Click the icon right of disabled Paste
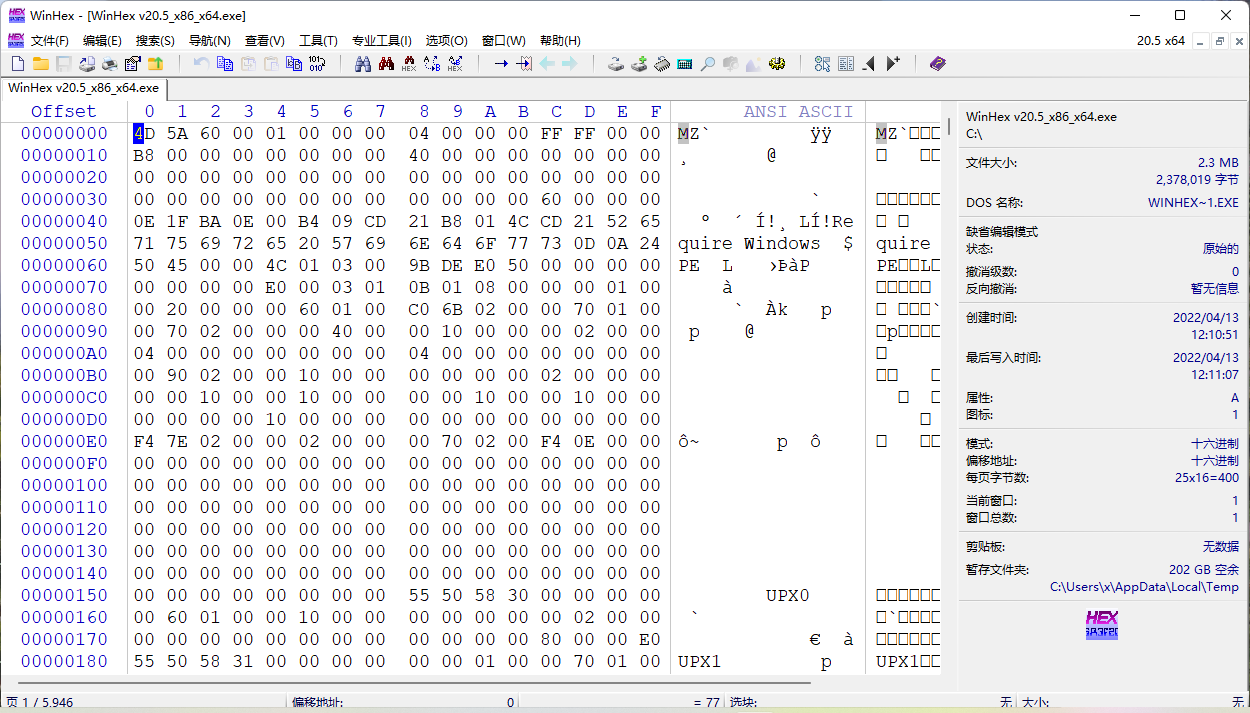The image size is (1250, 713). pyautogui.click(x=294, y=64)
